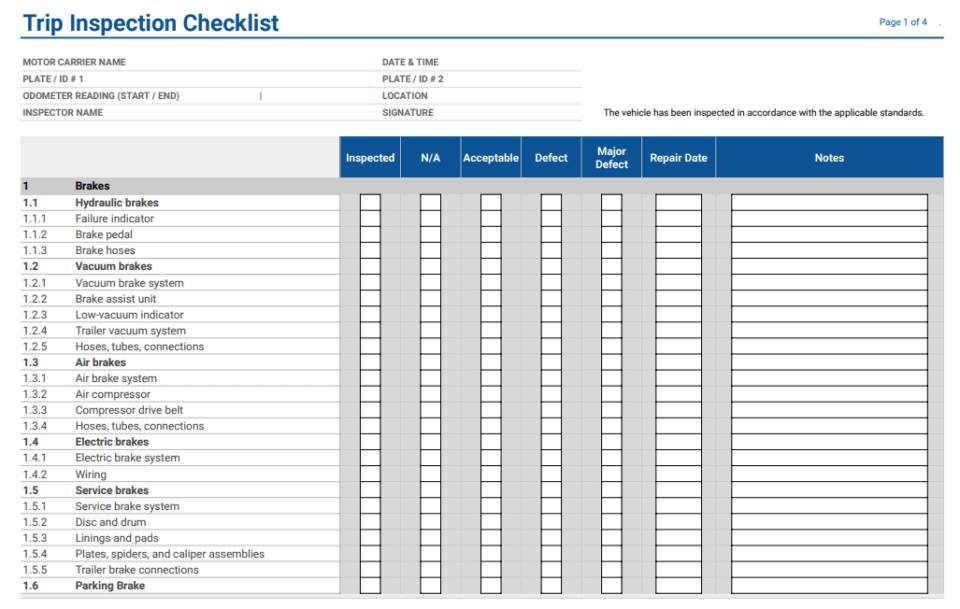Check Major Defect for Wiring
The image size is (960, 609).
(x=610, y=474)
